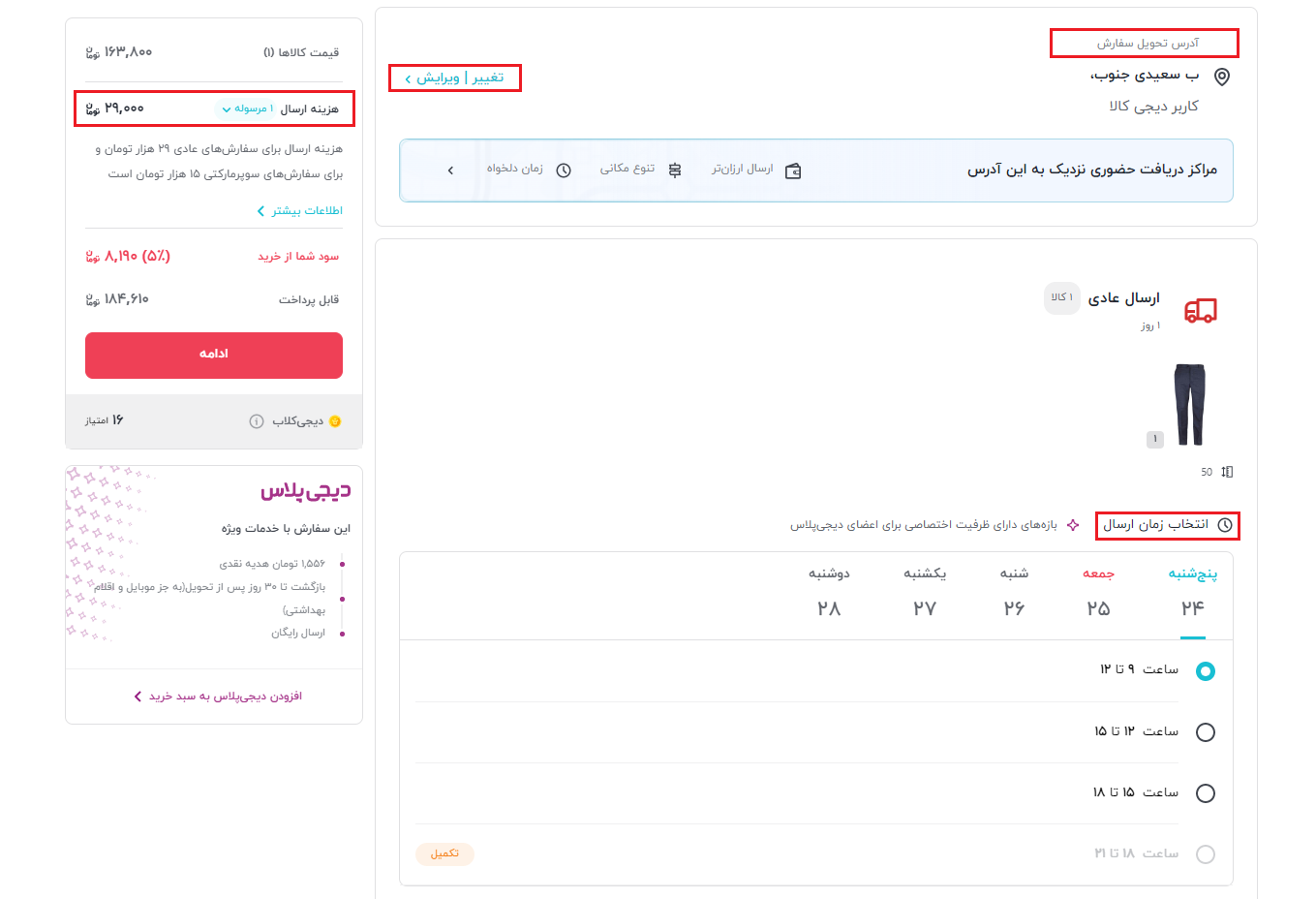Click the arrow on the pickup centers banner
Viewport: 1316px width, 899px height.
tap(450, 170)
